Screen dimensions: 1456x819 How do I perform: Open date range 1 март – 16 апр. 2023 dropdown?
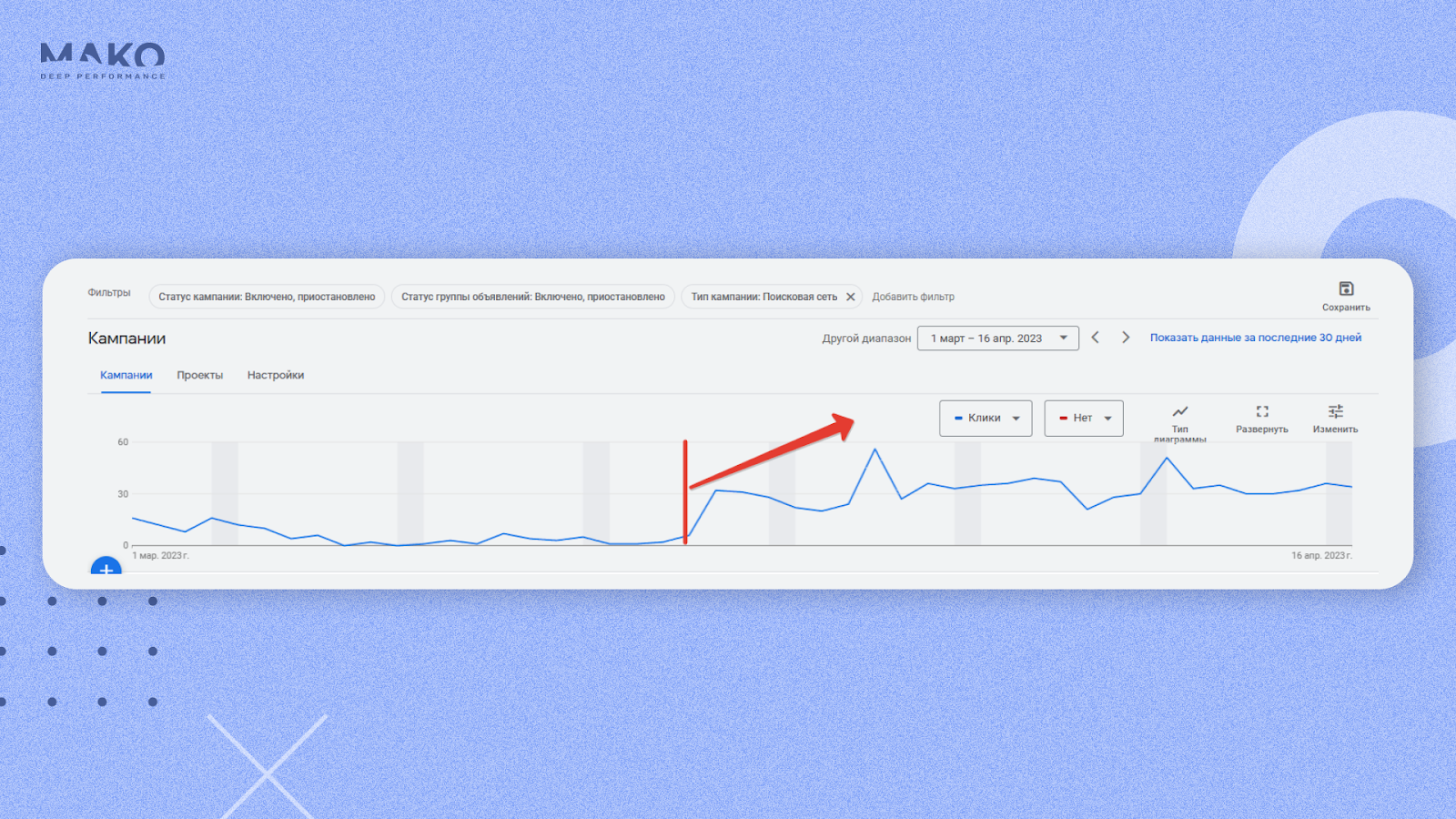pos(998,338)
